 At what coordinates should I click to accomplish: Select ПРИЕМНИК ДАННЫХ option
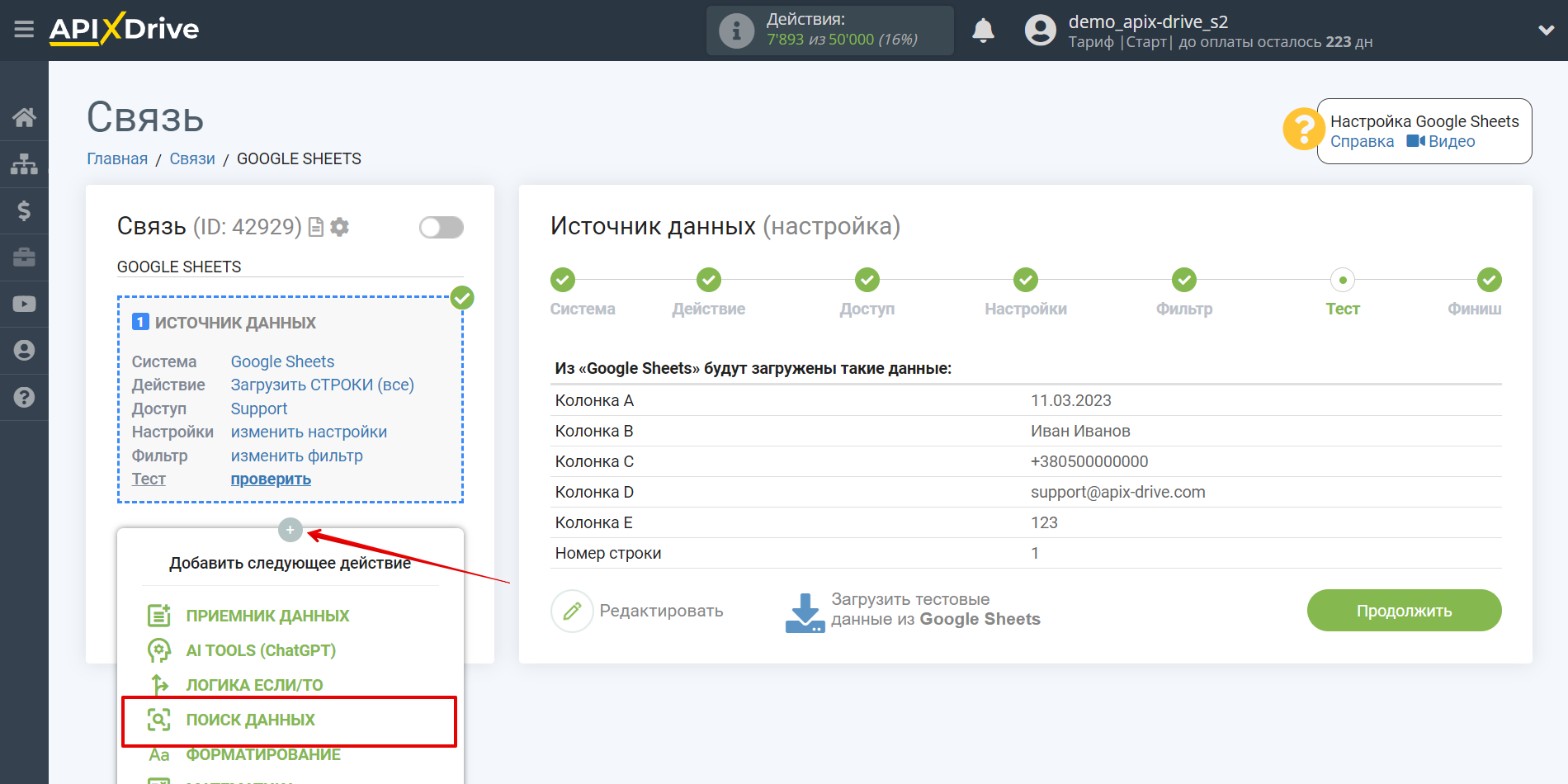pos(267,616)
